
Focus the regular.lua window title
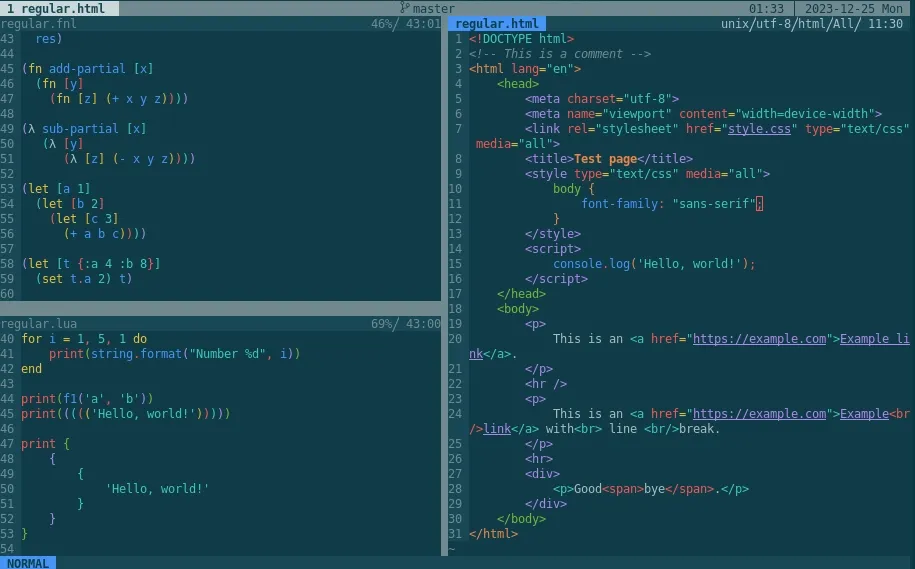pyautogui.click(x=39, y=324)
